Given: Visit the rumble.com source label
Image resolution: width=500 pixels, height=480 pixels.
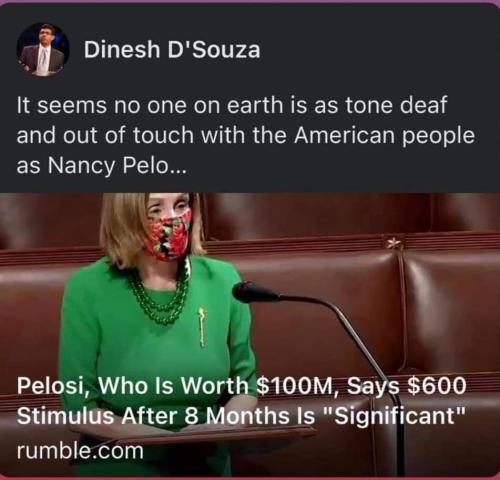Looking at the screenshot, I should pyautogui.click(x=80, y=450).
